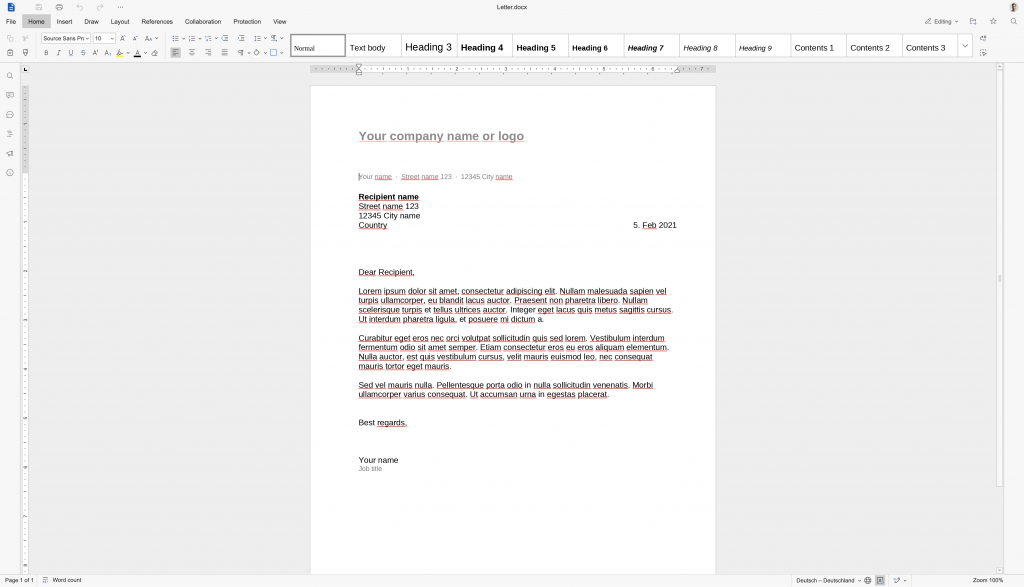Clear formatting with the clear style icon

[155, 53]
